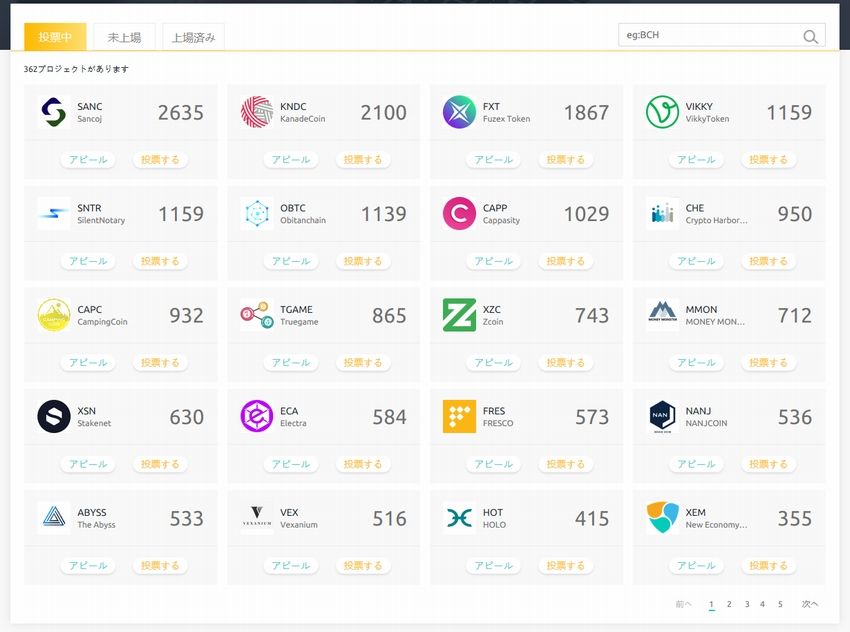Click the CHE Crypto Harbor logo
The width and height of the screenshot is (850, 632).
(662, 214)
